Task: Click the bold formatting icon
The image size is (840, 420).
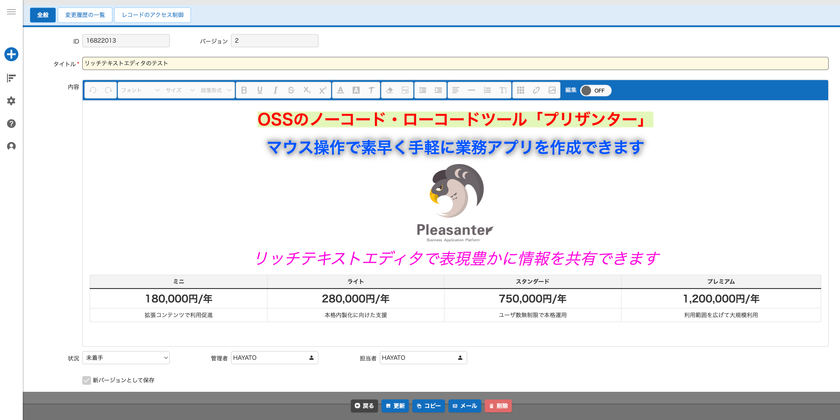Action: click(245, 91)
